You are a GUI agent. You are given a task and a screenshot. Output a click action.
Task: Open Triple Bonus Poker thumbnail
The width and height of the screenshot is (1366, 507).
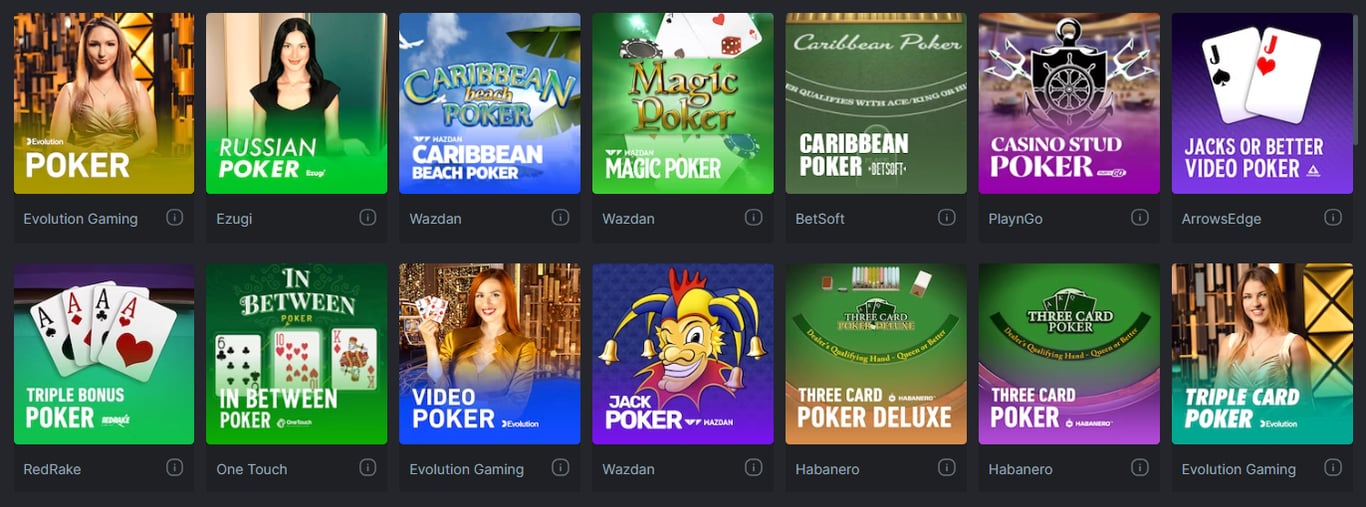(104, 354)
